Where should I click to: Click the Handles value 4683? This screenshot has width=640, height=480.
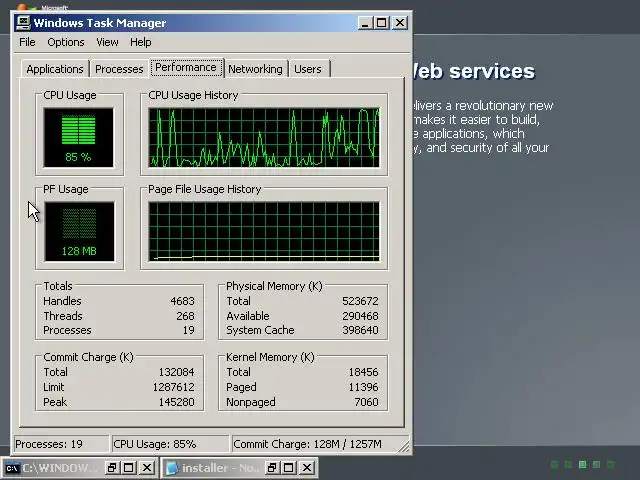pyautogui.click(x=182, y=301)
